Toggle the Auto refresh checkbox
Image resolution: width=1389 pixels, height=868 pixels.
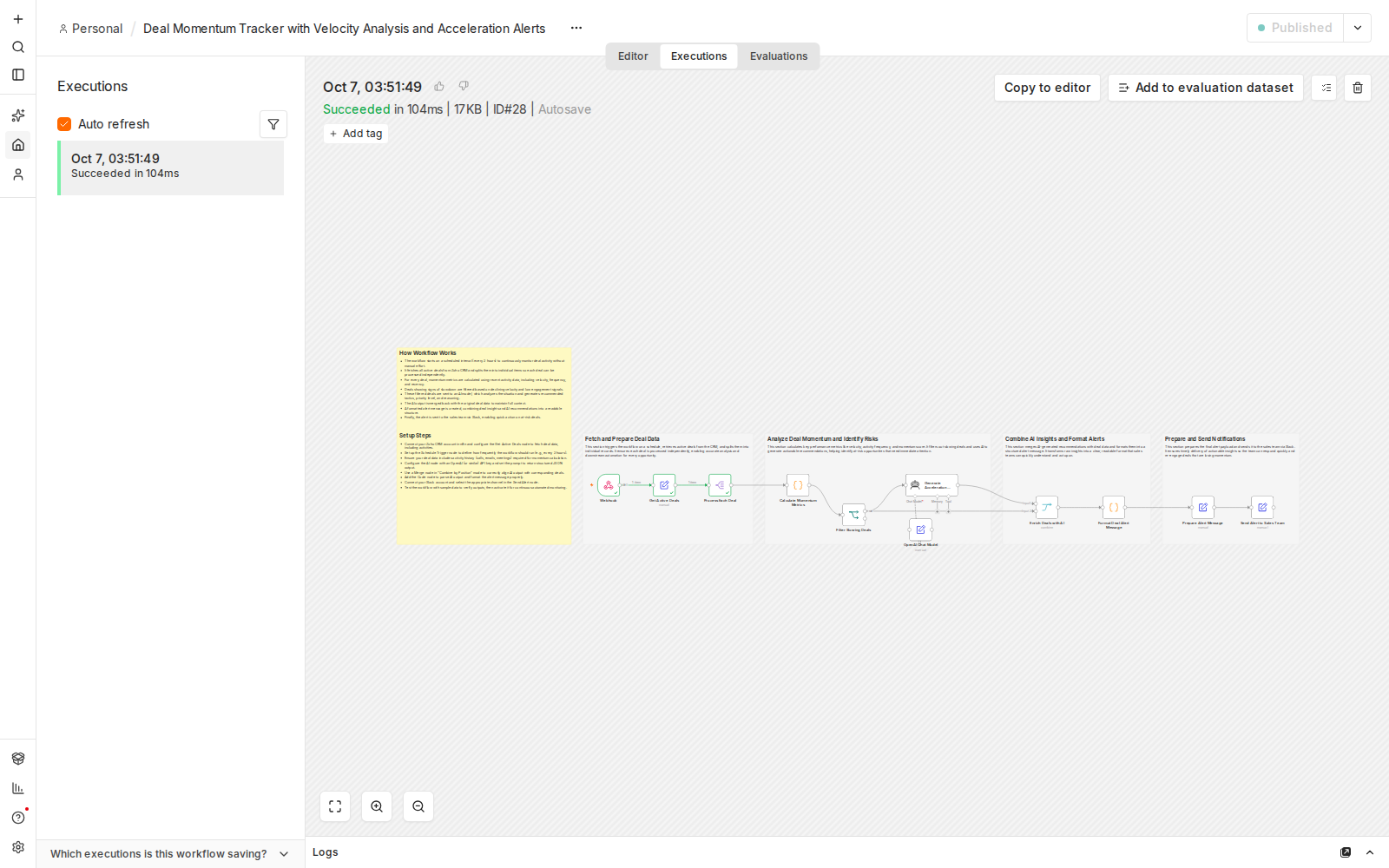(64, 124)
